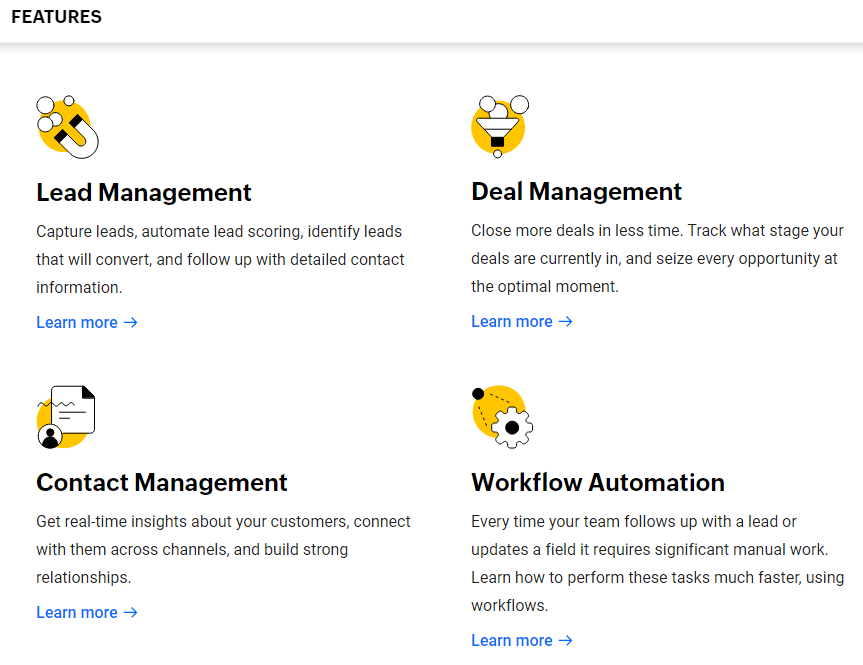Select the FEATURES header label
This screenshot has height=665, width=863.
tap(56, 18)
